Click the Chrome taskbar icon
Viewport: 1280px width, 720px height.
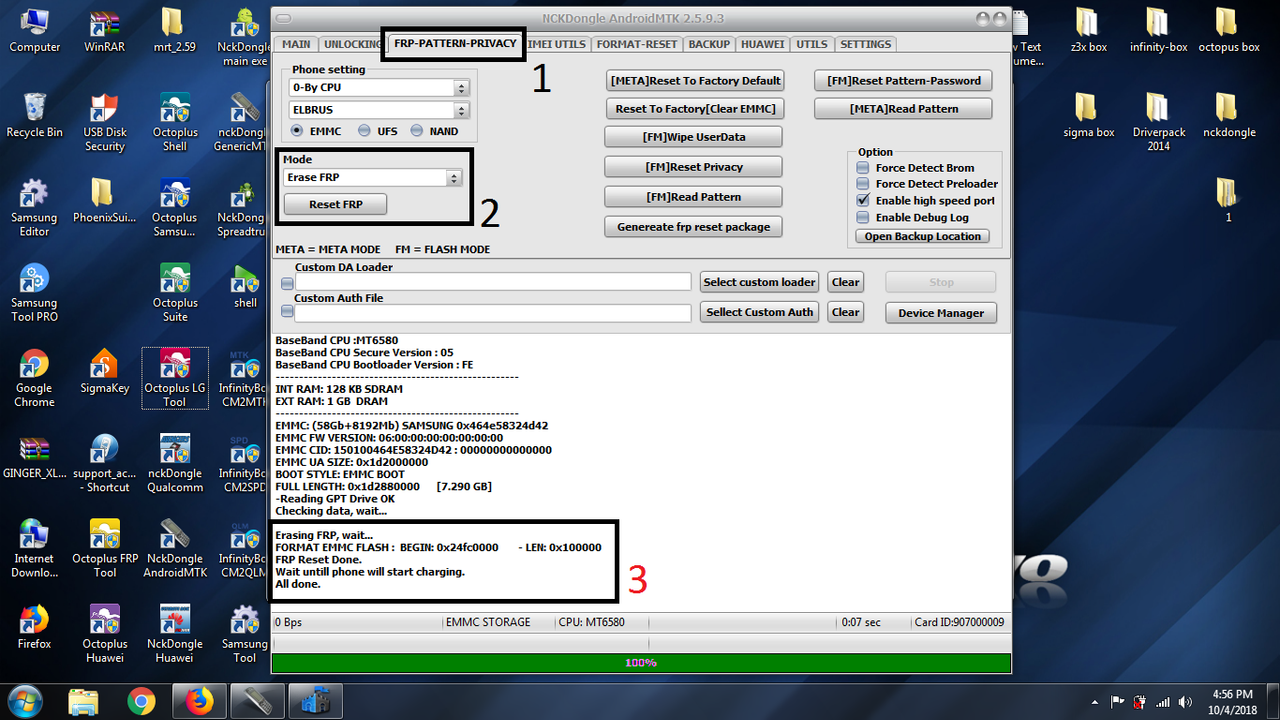(x=142, y=701)
